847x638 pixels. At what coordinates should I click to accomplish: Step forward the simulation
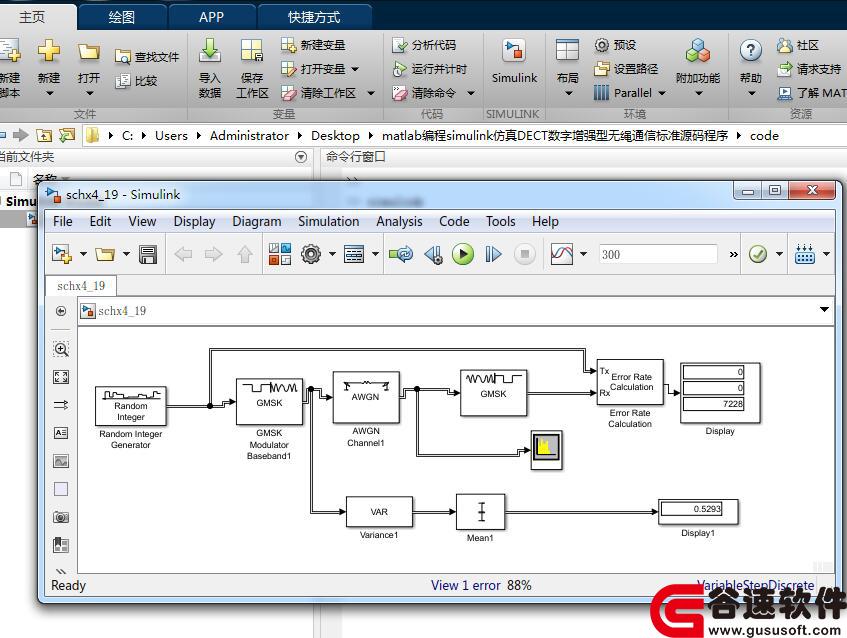[x=493, y=254]
